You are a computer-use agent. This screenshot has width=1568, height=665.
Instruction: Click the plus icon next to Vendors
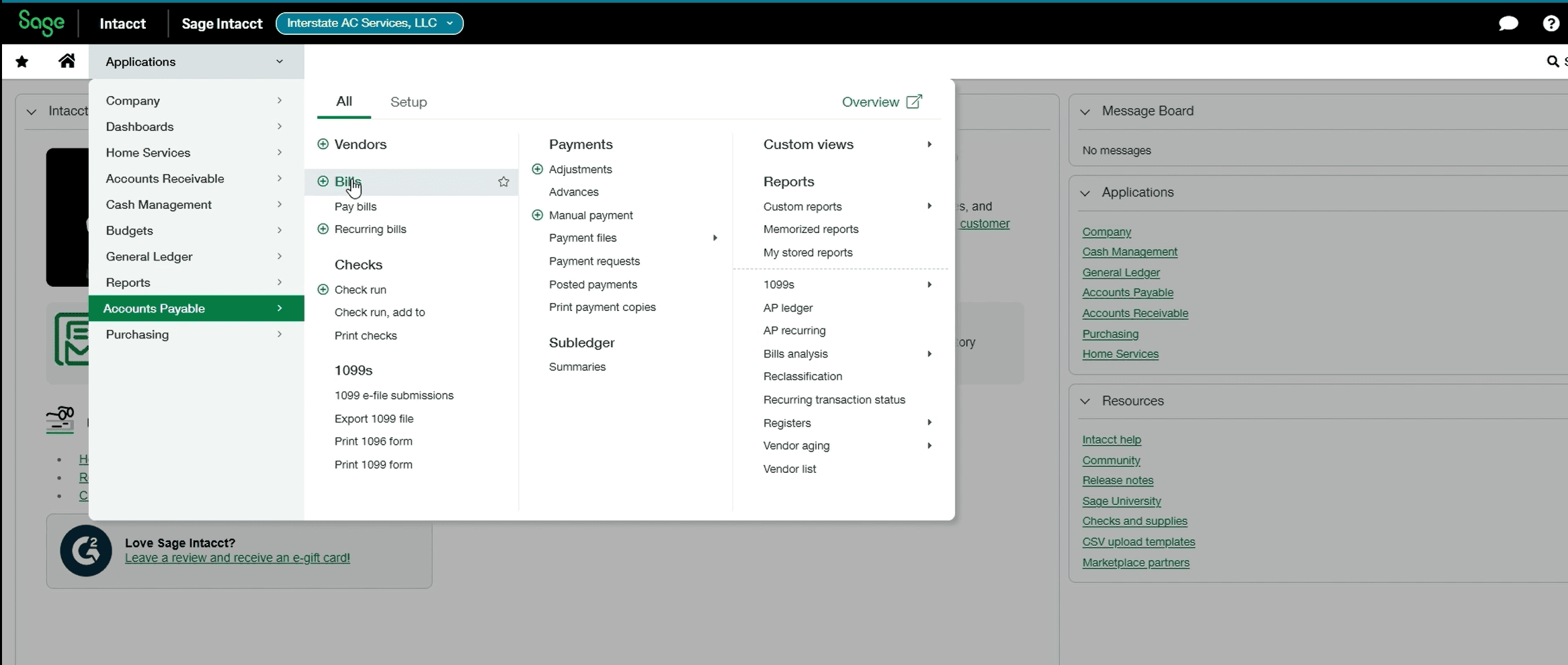323,144
